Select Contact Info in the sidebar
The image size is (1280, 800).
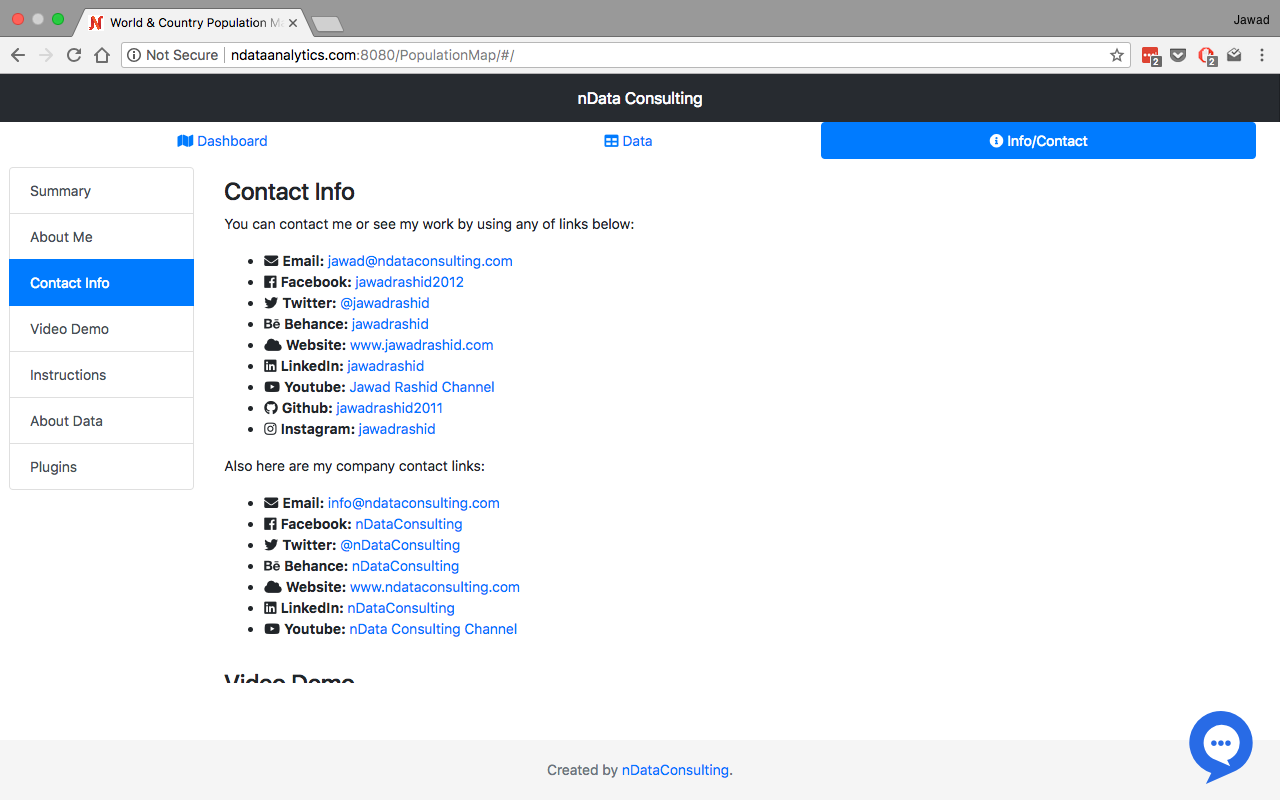click(x=101, y=283)
